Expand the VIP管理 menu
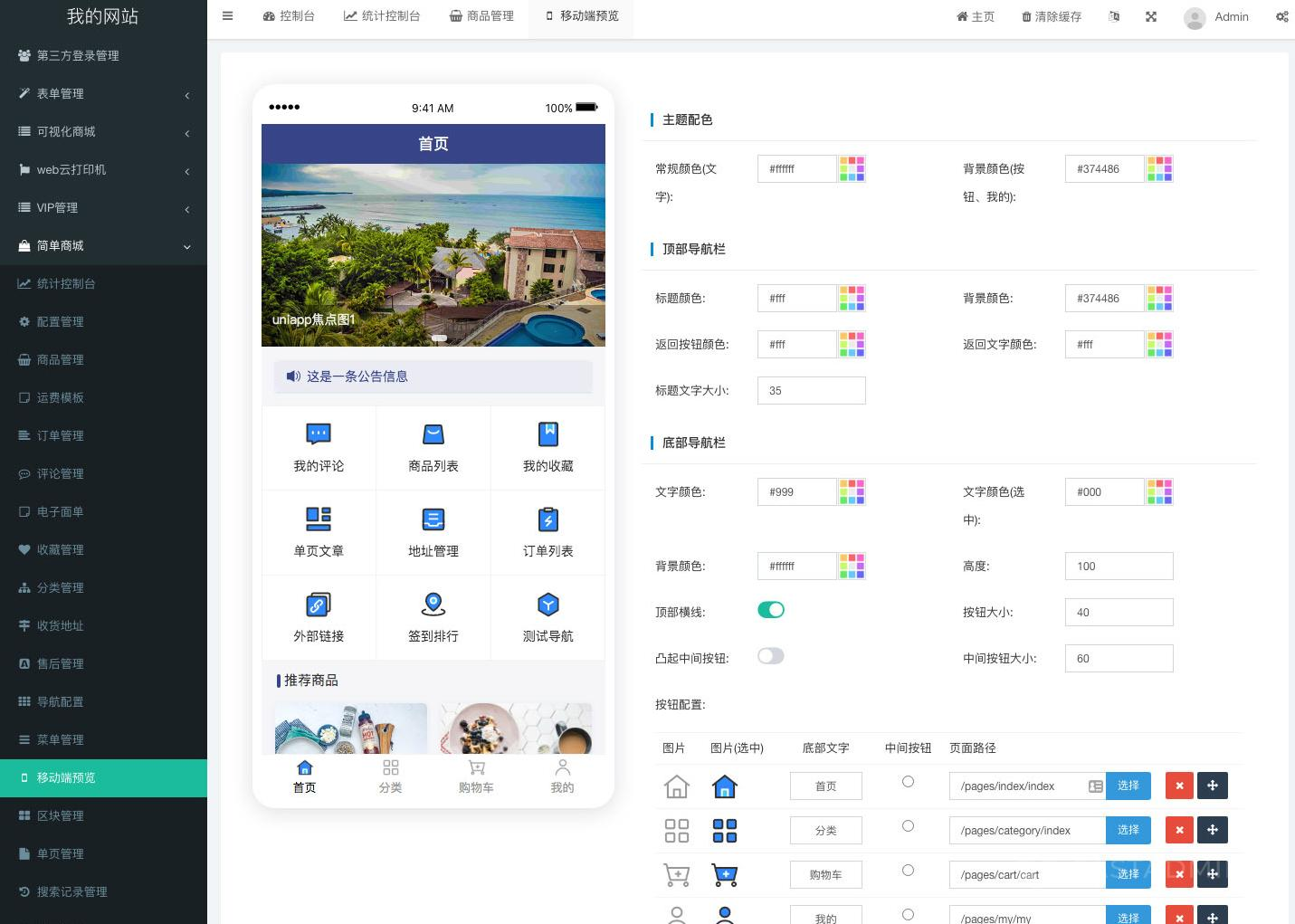The width and height of the screenshot is (1295, 924). 103,207
